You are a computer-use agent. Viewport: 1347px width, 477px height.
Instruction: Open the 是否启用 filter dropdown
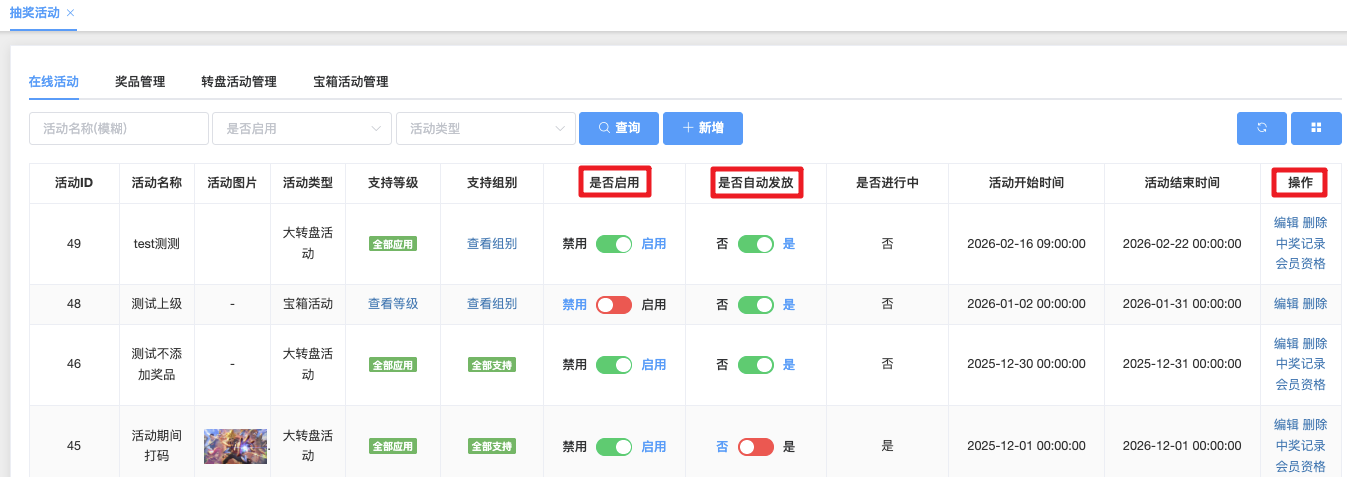coord(302,128)
